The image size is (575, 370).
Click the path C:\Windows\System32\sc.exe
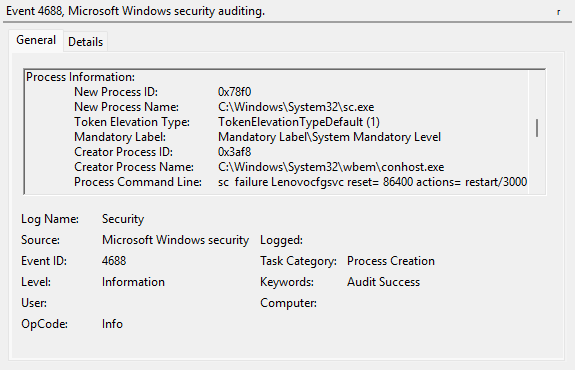(296, 107)
